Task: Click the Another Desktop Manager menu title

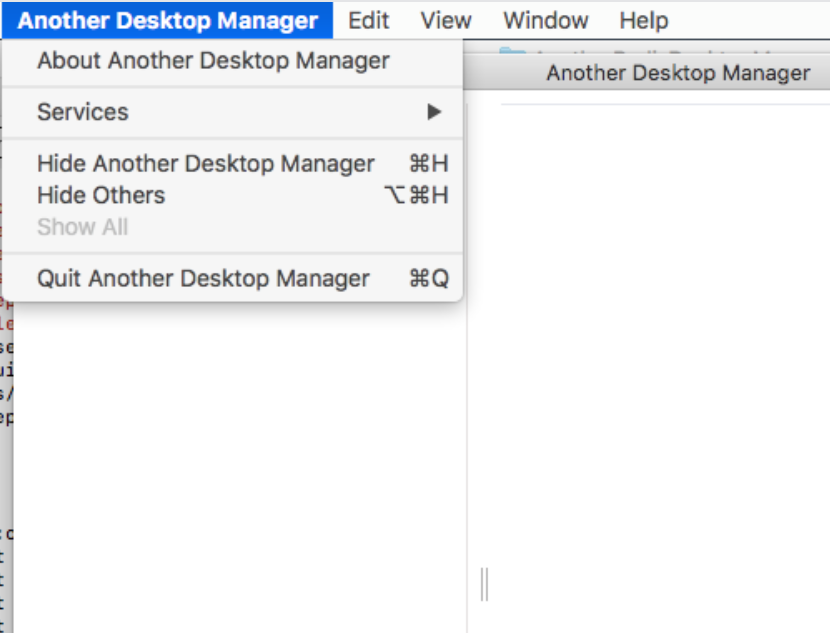Action: (x=168, y=20)
